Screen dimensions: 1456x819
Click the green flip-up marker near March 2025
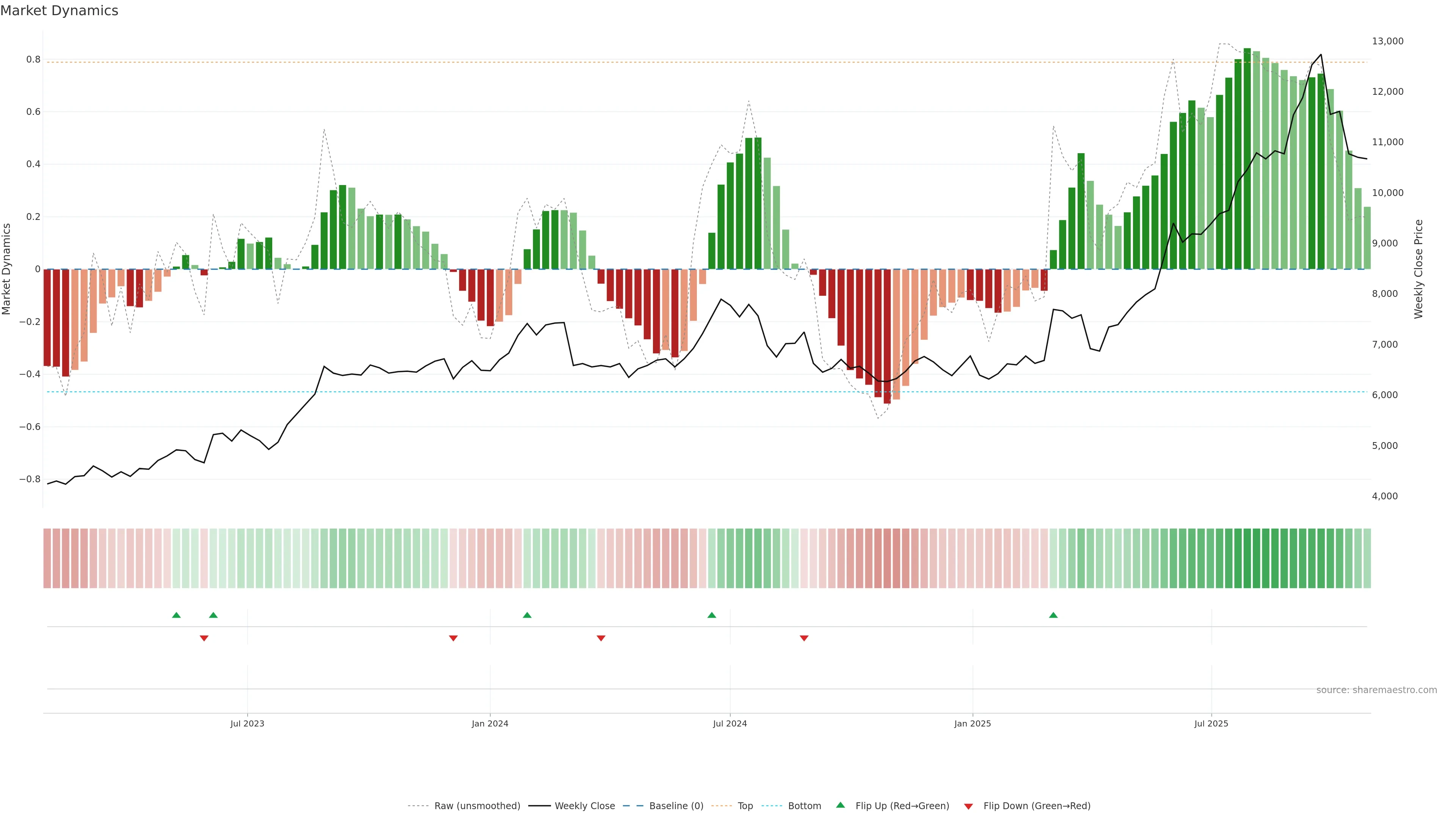click(x=1053, y=615)
